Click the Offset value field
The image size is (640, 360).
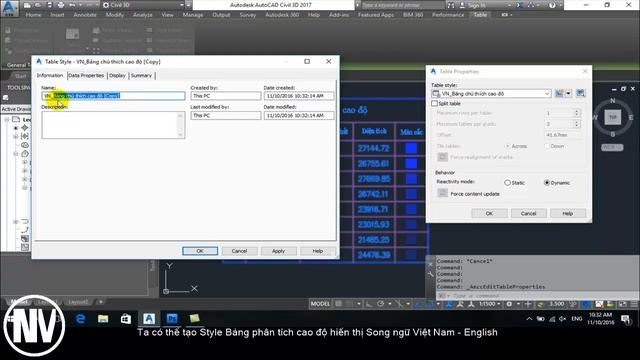pos(562,135)
